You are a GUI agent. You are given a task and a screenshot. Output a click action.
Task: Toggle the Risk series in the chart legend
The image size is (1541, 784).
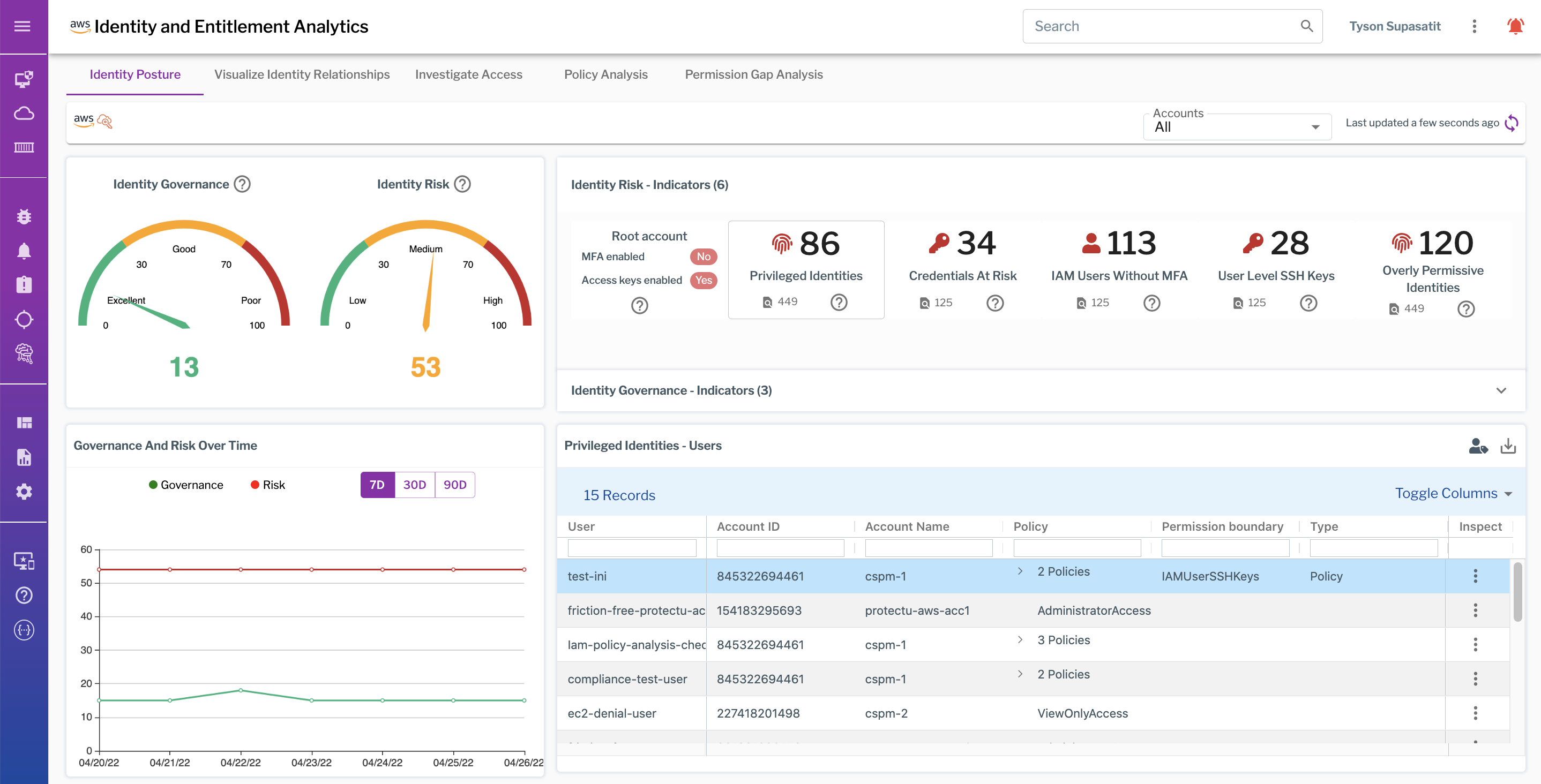pos(267,485)
